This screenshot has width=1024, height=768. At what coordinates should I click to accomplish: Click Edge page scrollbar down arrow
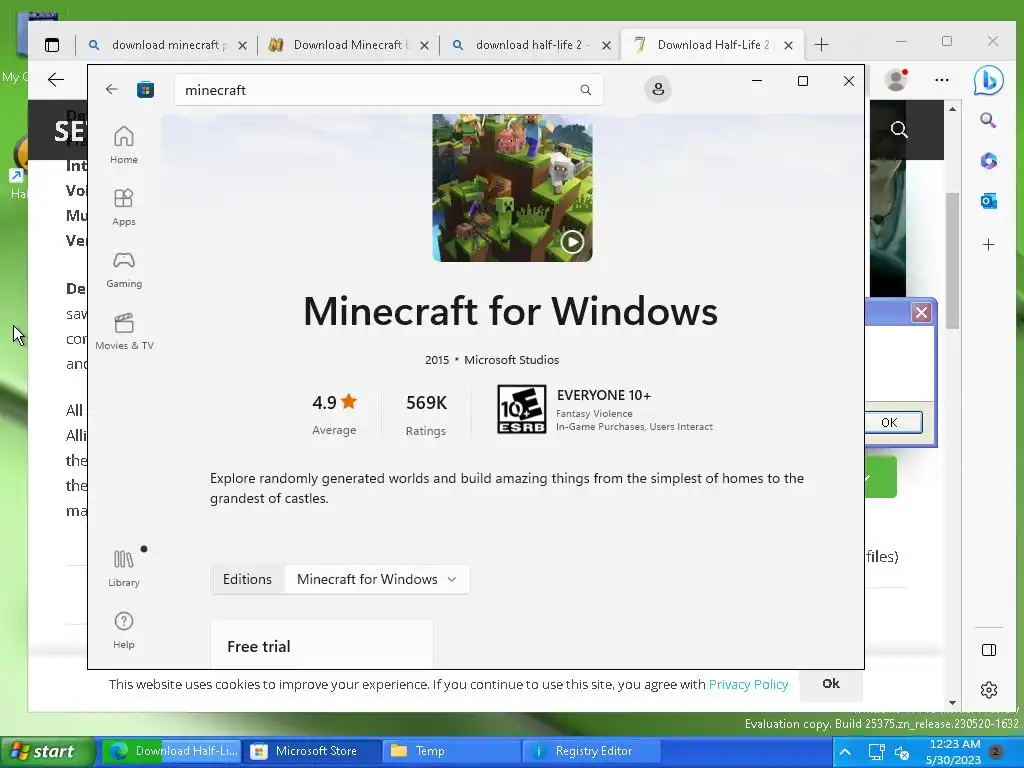pyautogui.click(x=952, y=703)
